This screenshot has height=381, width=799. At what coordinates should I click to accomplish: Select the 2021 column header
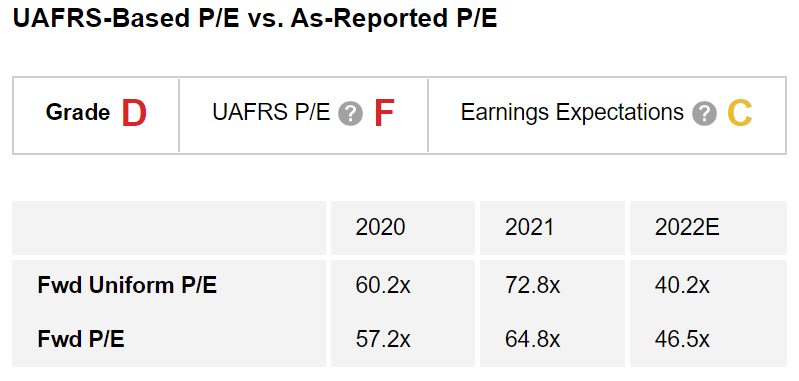(529, 227)
